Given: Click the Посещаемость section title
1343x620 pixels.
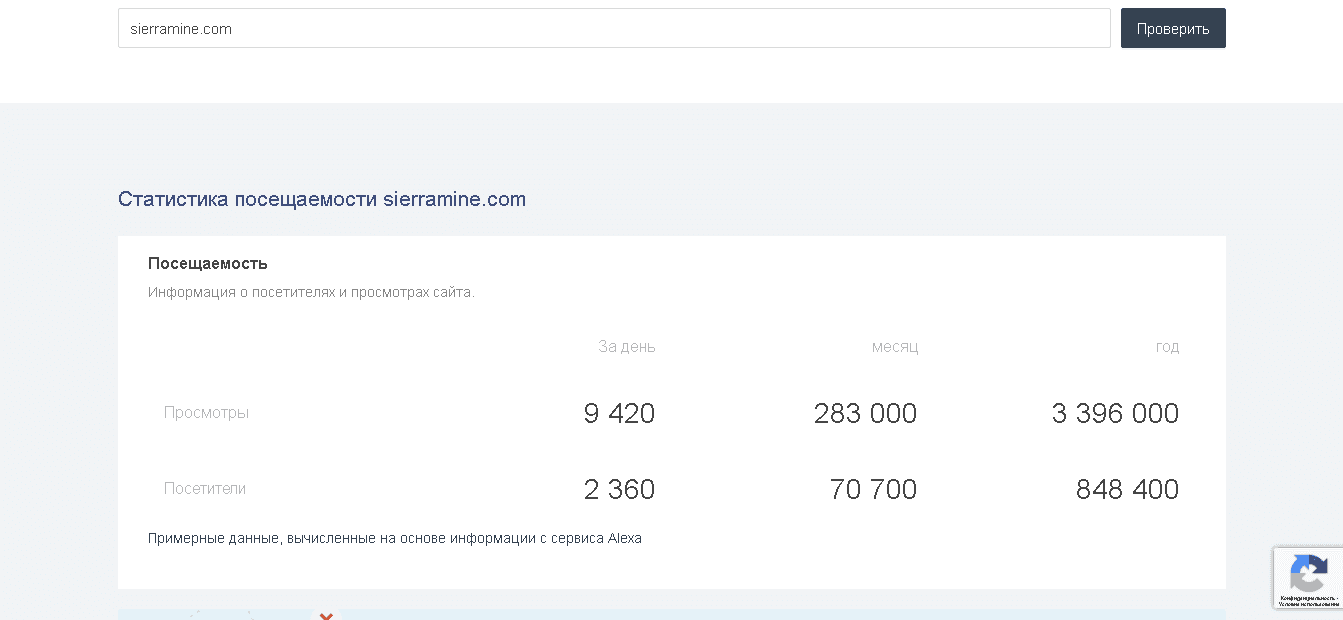Looking at the screenshot, I should point(207,263).
